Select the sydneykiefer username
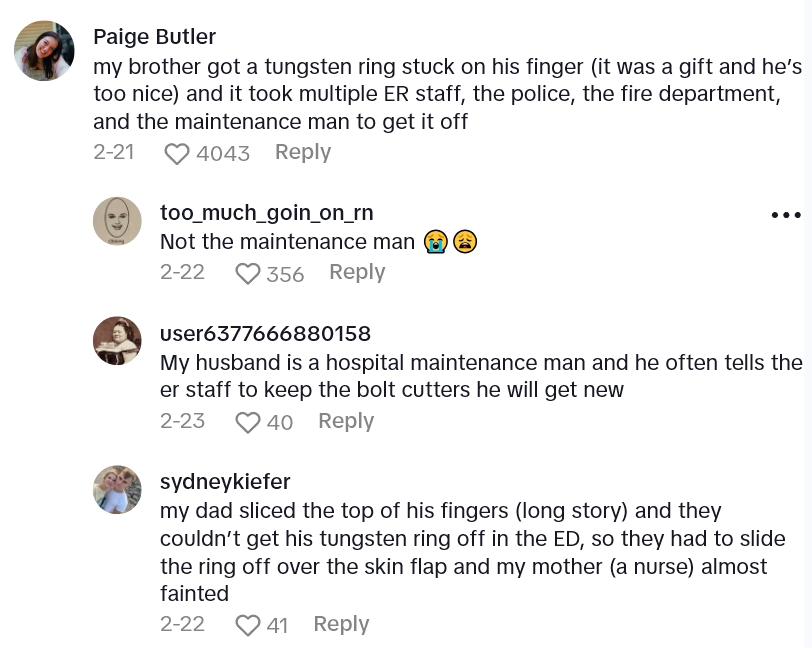This screenshot has height=648, width=812. (x=225, y=482)
